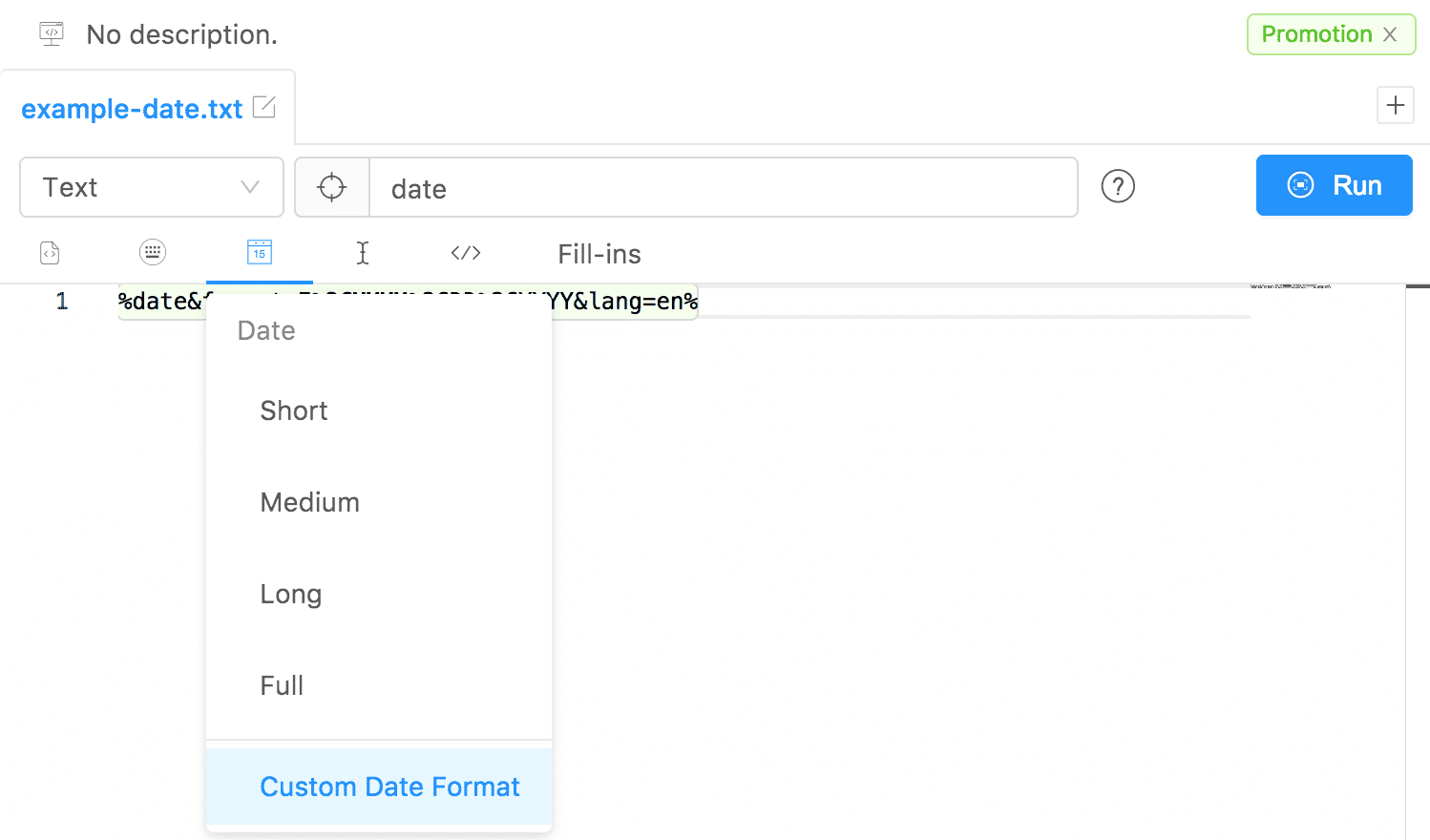Click the edit icon next to example-date.txt
The height and width of the screenshot is (840, 1430).
pos(264,108)
